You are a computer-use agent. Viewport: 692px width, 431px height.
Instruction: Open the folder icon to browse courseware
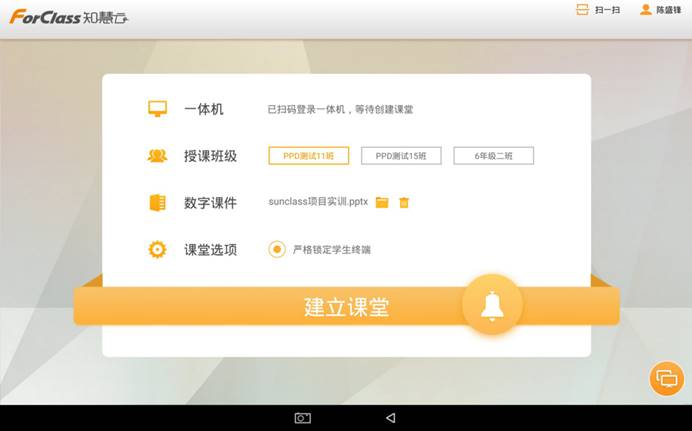coord(382,203)
